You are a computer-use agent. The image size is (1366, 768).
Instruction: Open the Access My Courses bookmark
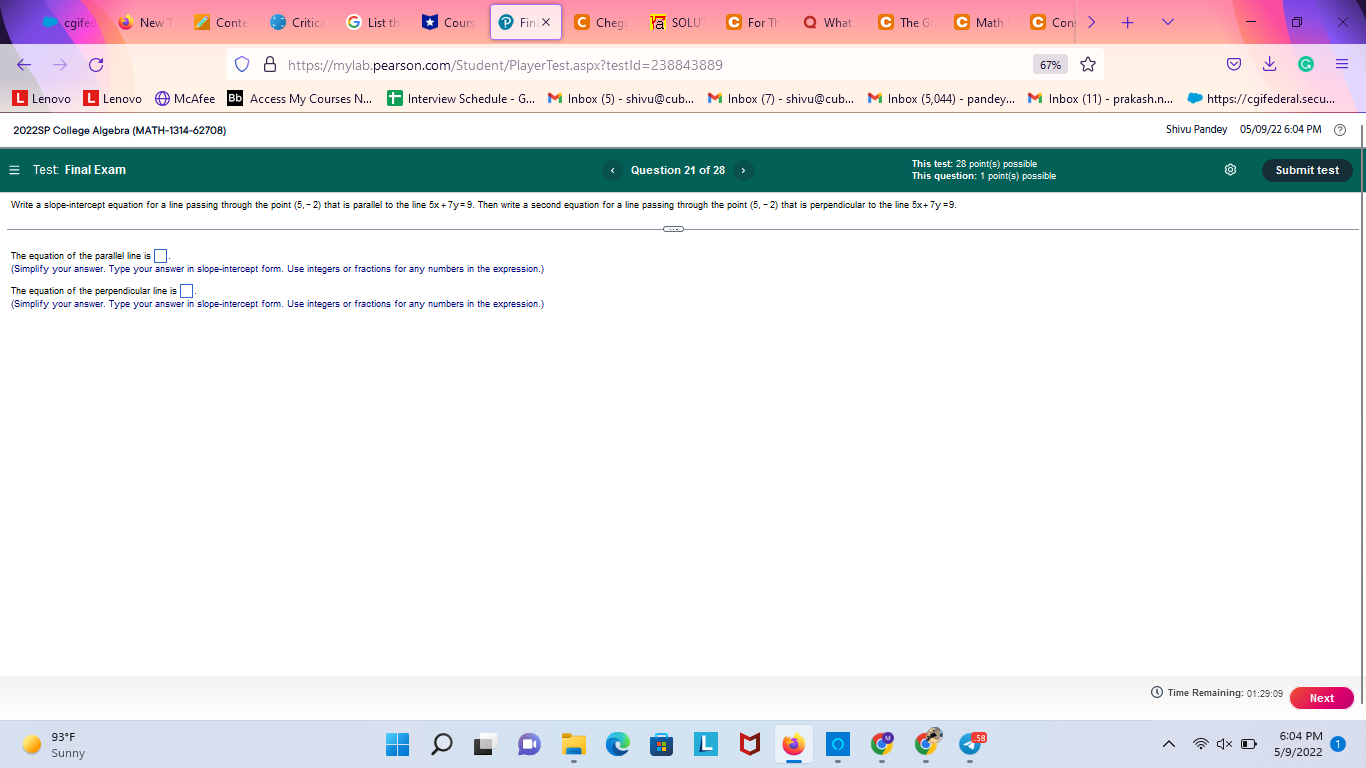pyautogui.click(x=300, y=99)
